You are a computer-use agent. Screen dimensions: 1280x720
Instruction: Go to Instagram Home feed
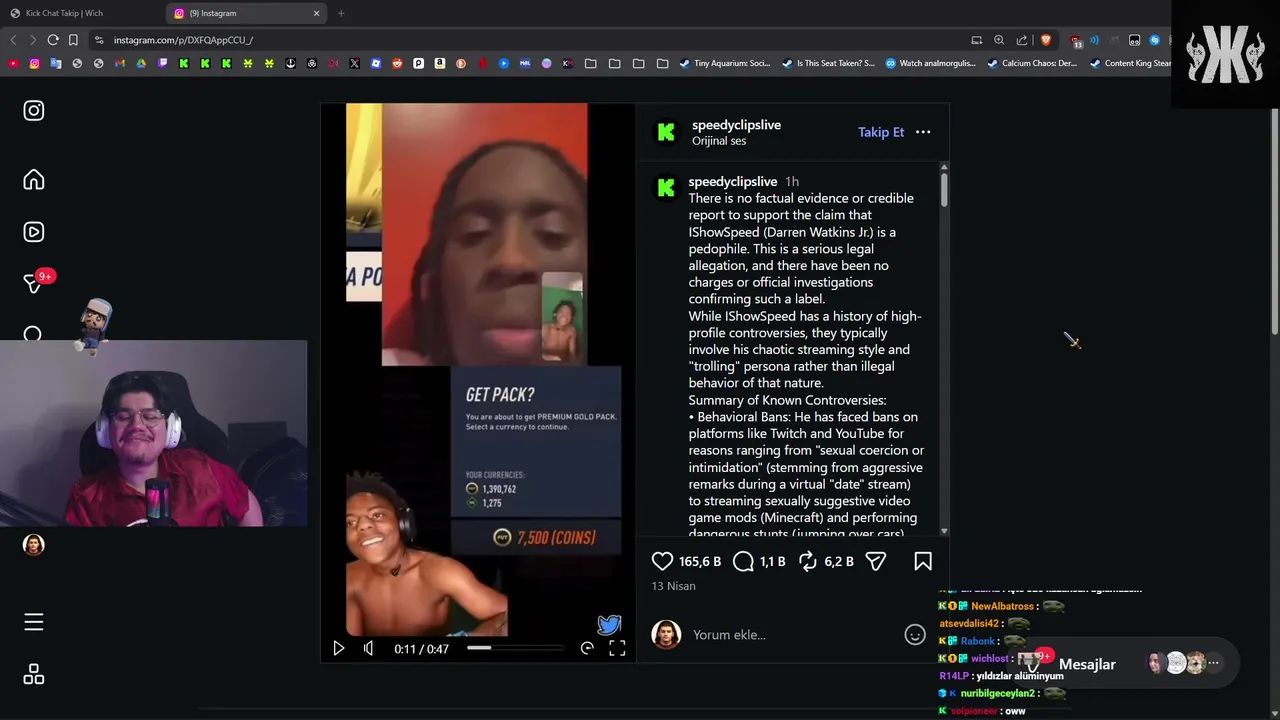[x=34, y=179]
